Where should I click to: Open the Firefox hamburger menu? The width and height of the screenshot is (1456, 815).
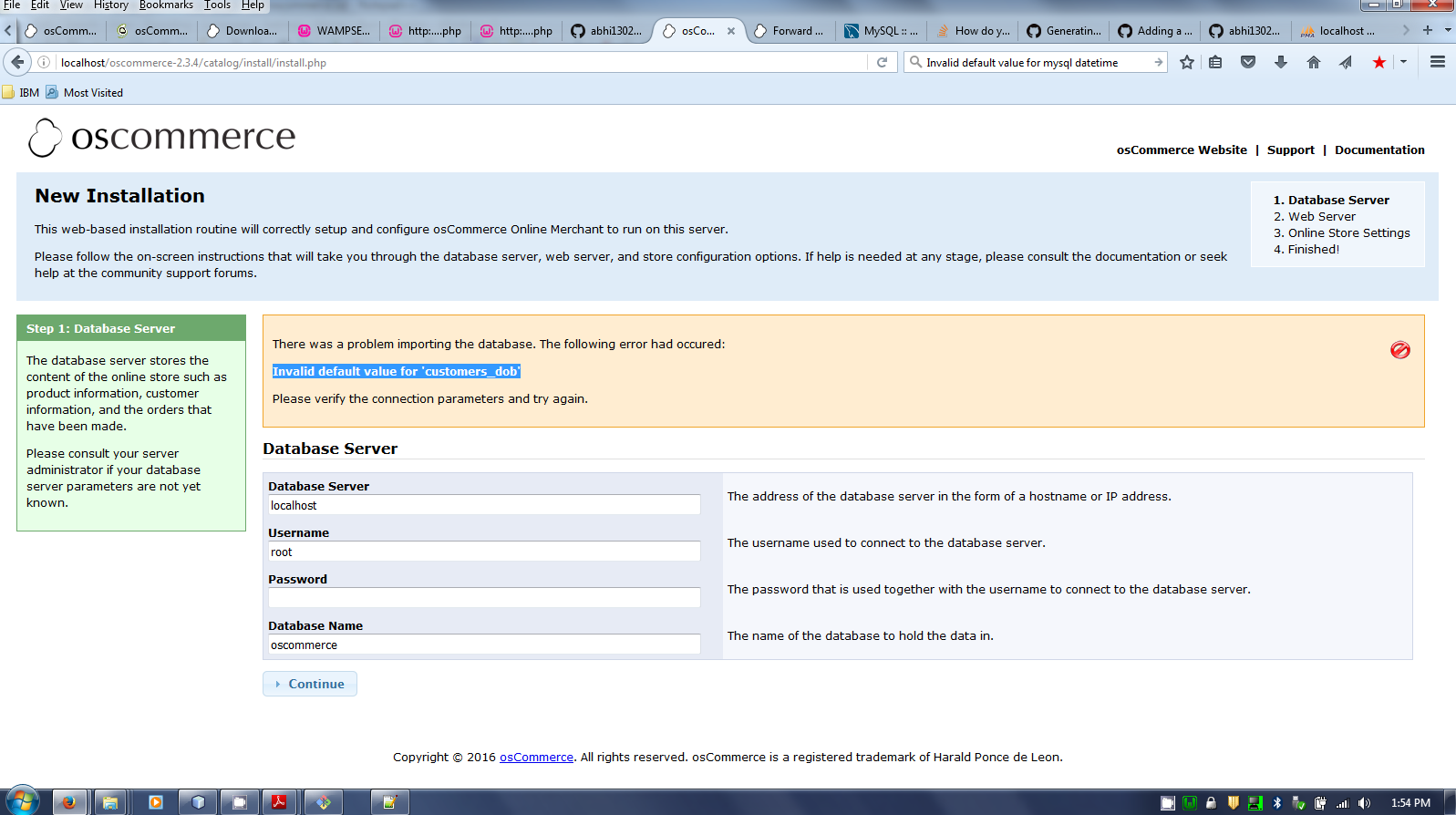click(1438, 62)
